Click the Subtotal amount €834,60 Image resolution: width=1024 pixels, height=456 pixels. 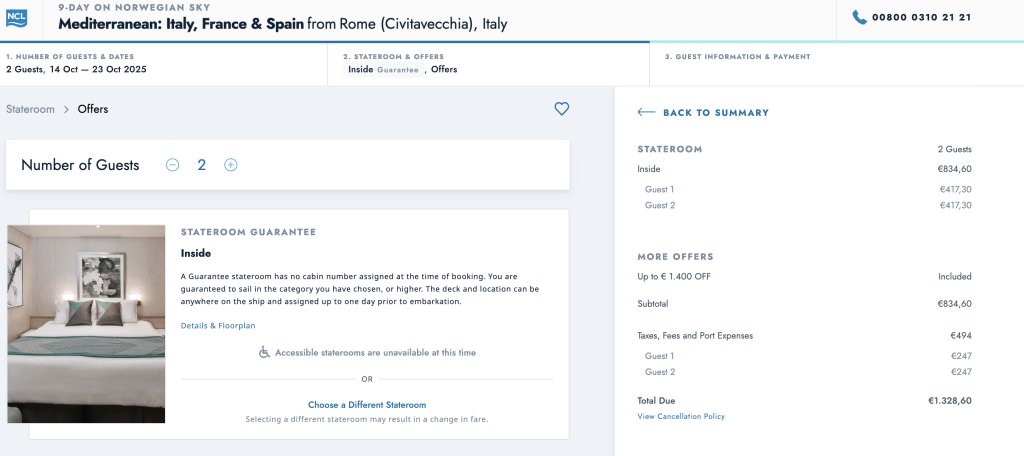coord(954,304)
